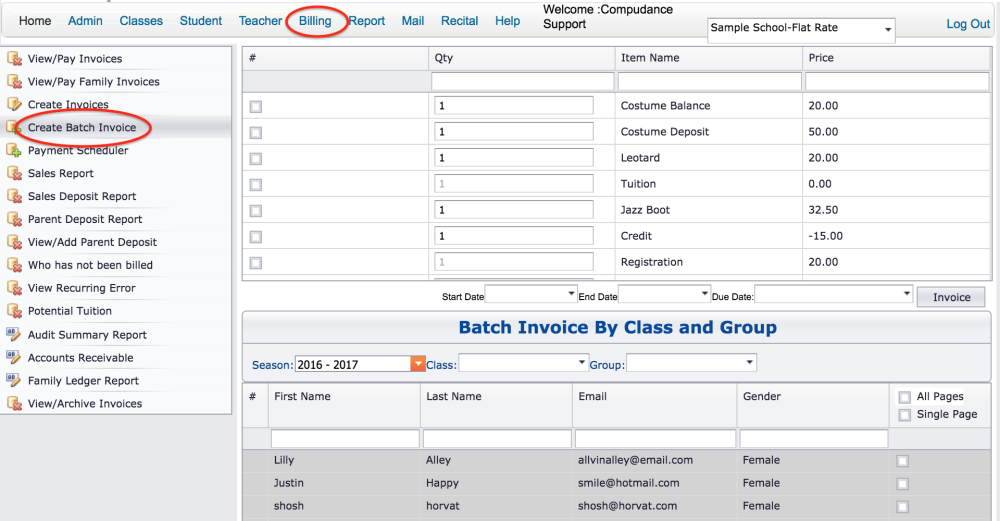Click the View/Add Parent Deposit icon

pos(14,242)
